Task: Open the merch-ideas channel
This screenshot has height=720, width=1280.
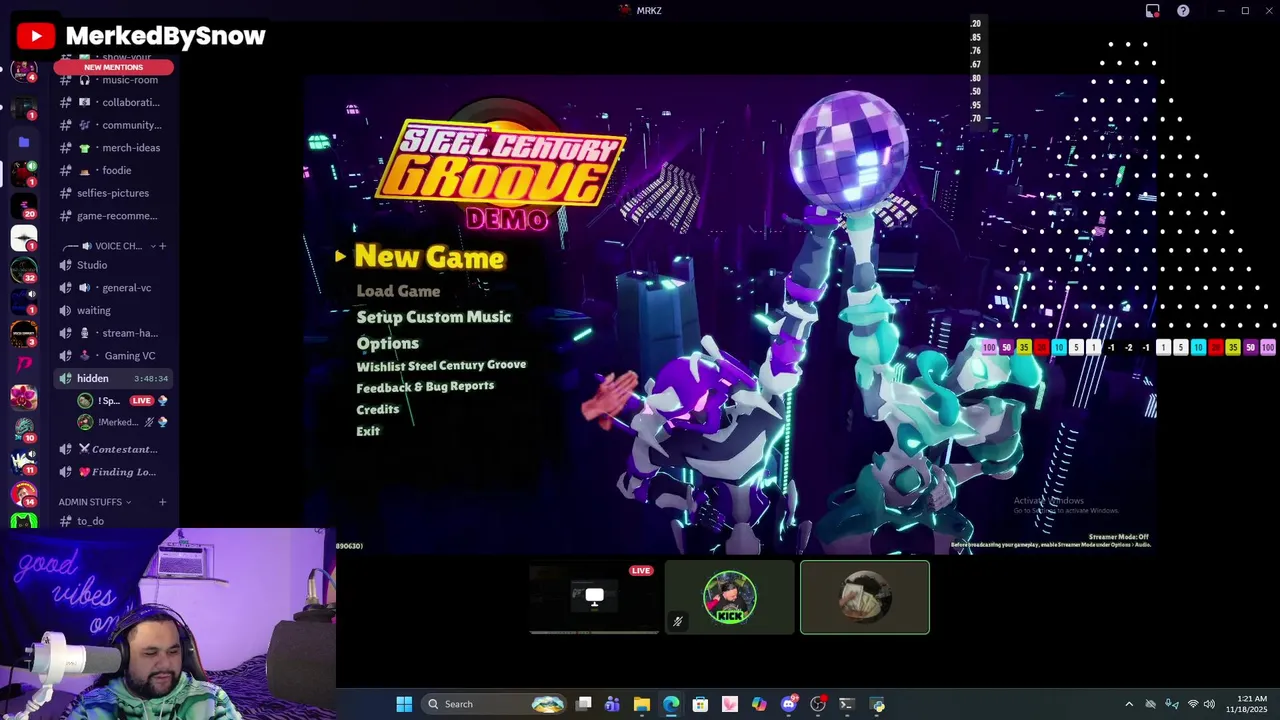Action: pyautogui.click(x=114, y=148)
